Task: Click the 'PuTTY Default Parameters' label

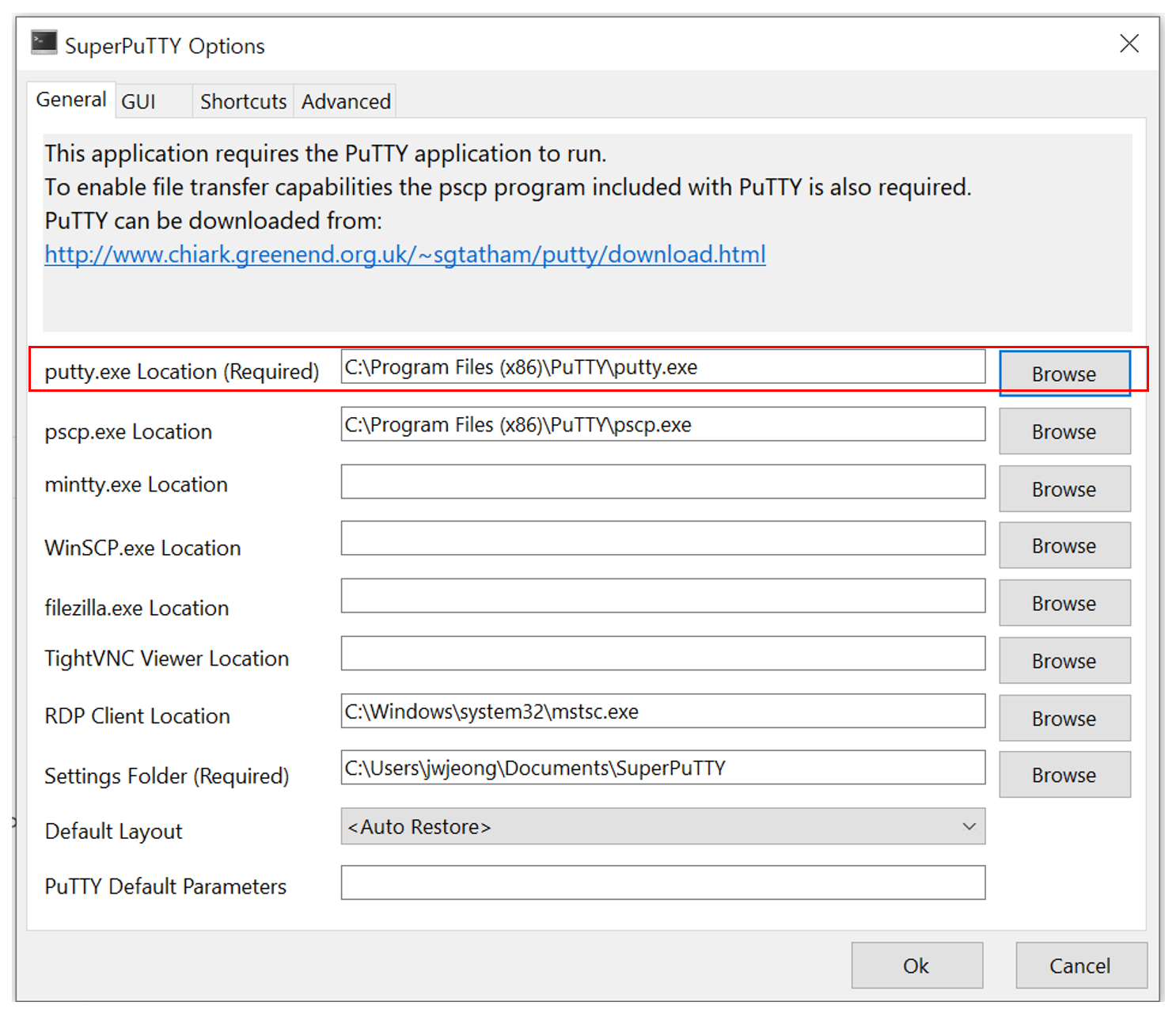Action: click(165, 886)
